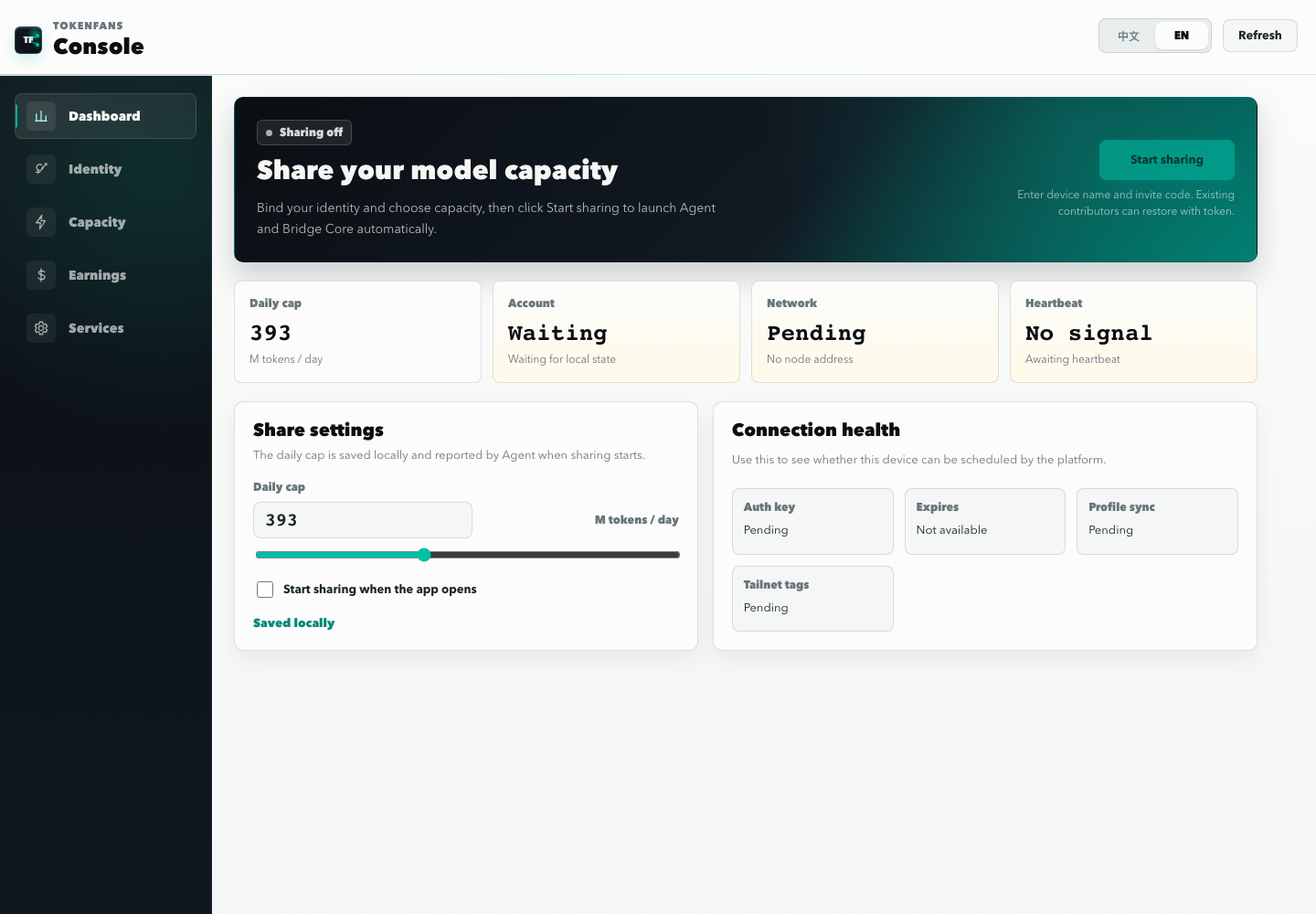1316x914 pixels.
Task: Click the Capacity lightning bolt icon
Action: pos(41,222)
